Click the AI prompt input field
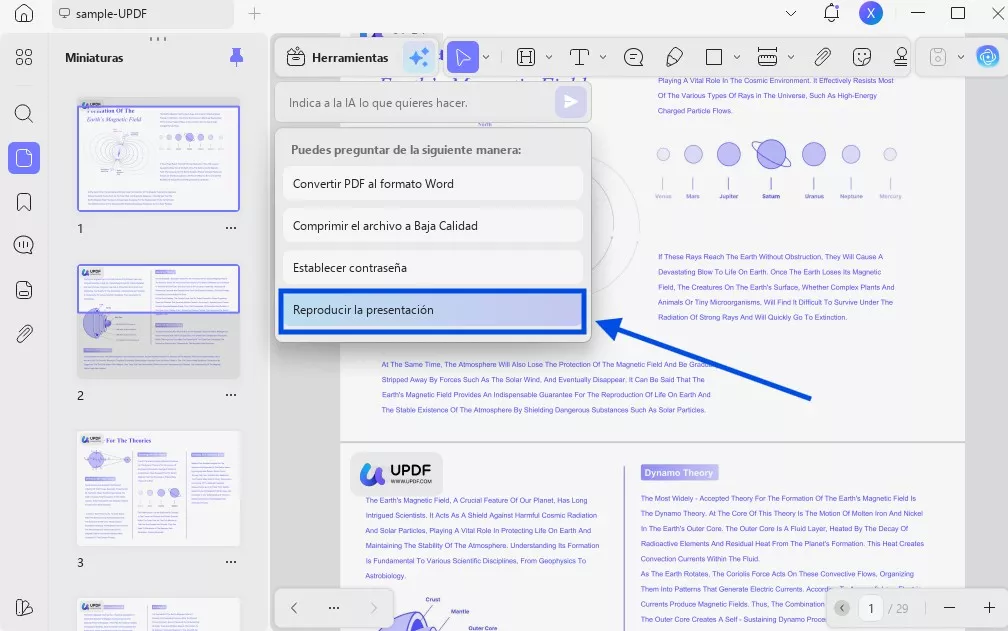This screenshot has width=1008, height=631. point(415,103)
